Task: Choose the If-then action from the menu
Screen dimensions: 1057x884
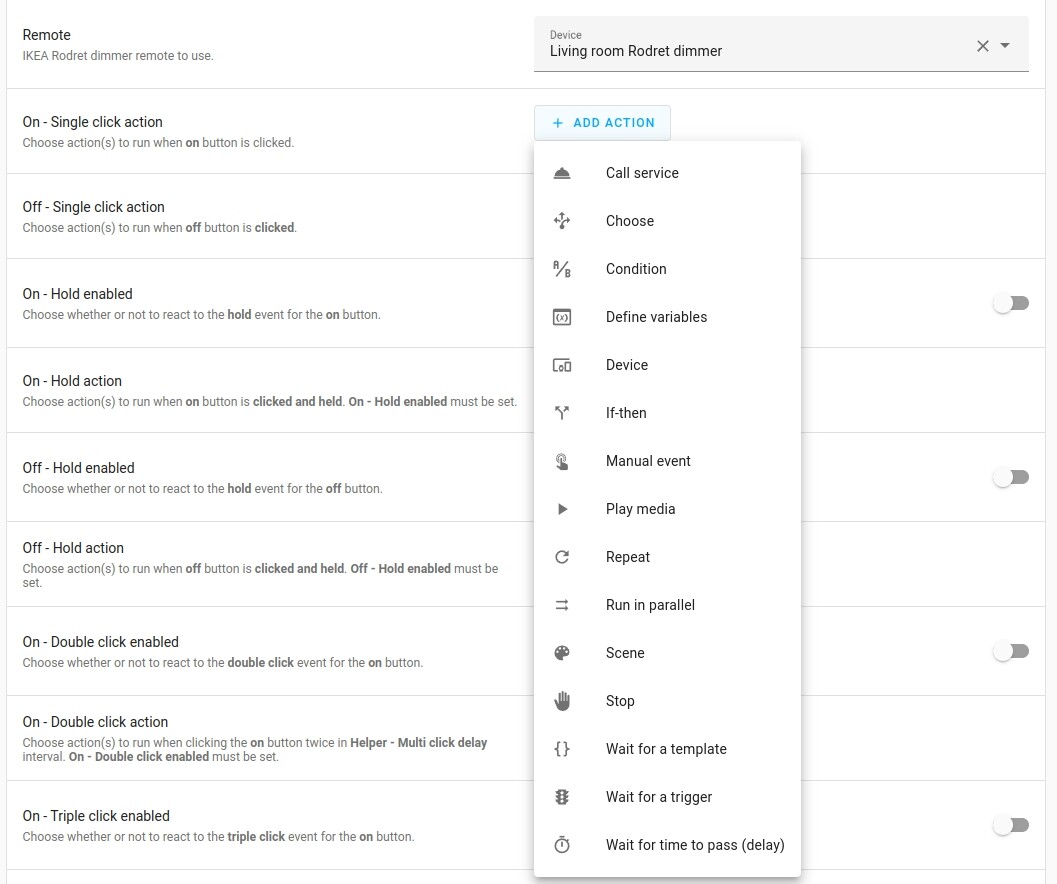Action: pos(628,412)
